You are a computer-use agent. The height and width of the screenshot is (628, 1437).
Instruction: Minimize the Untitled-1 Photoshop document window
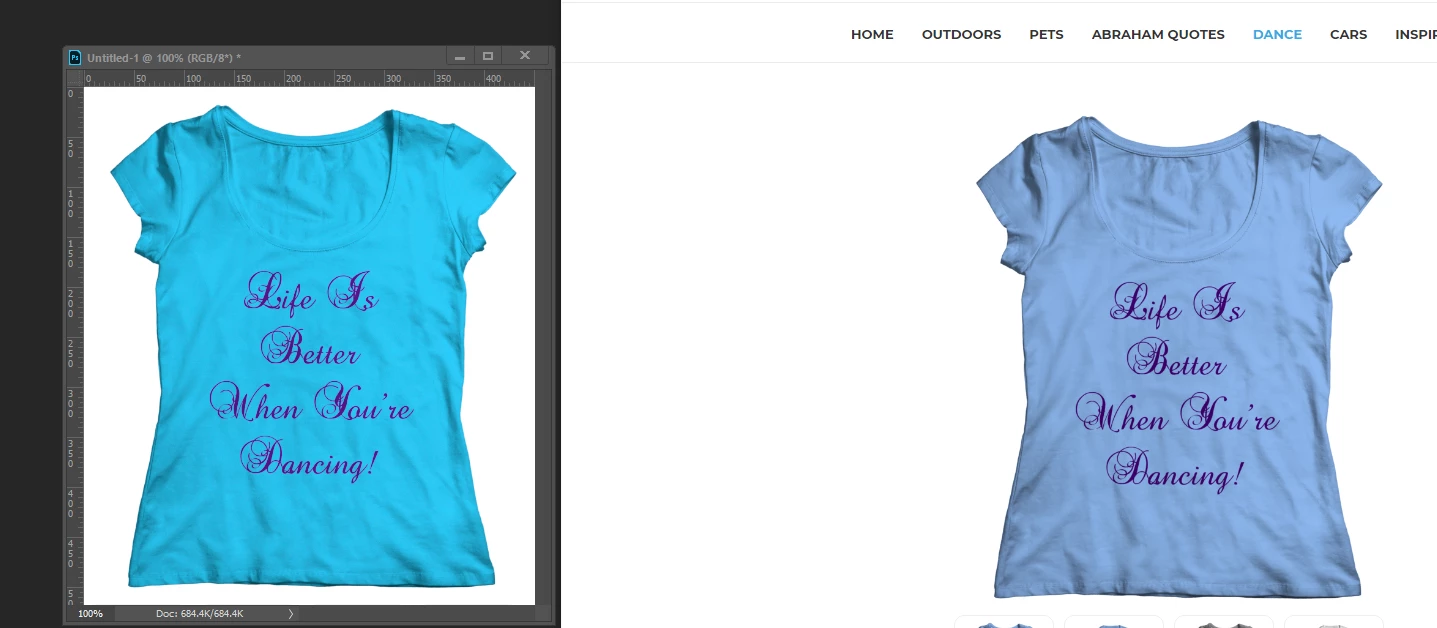coord(460,57)
